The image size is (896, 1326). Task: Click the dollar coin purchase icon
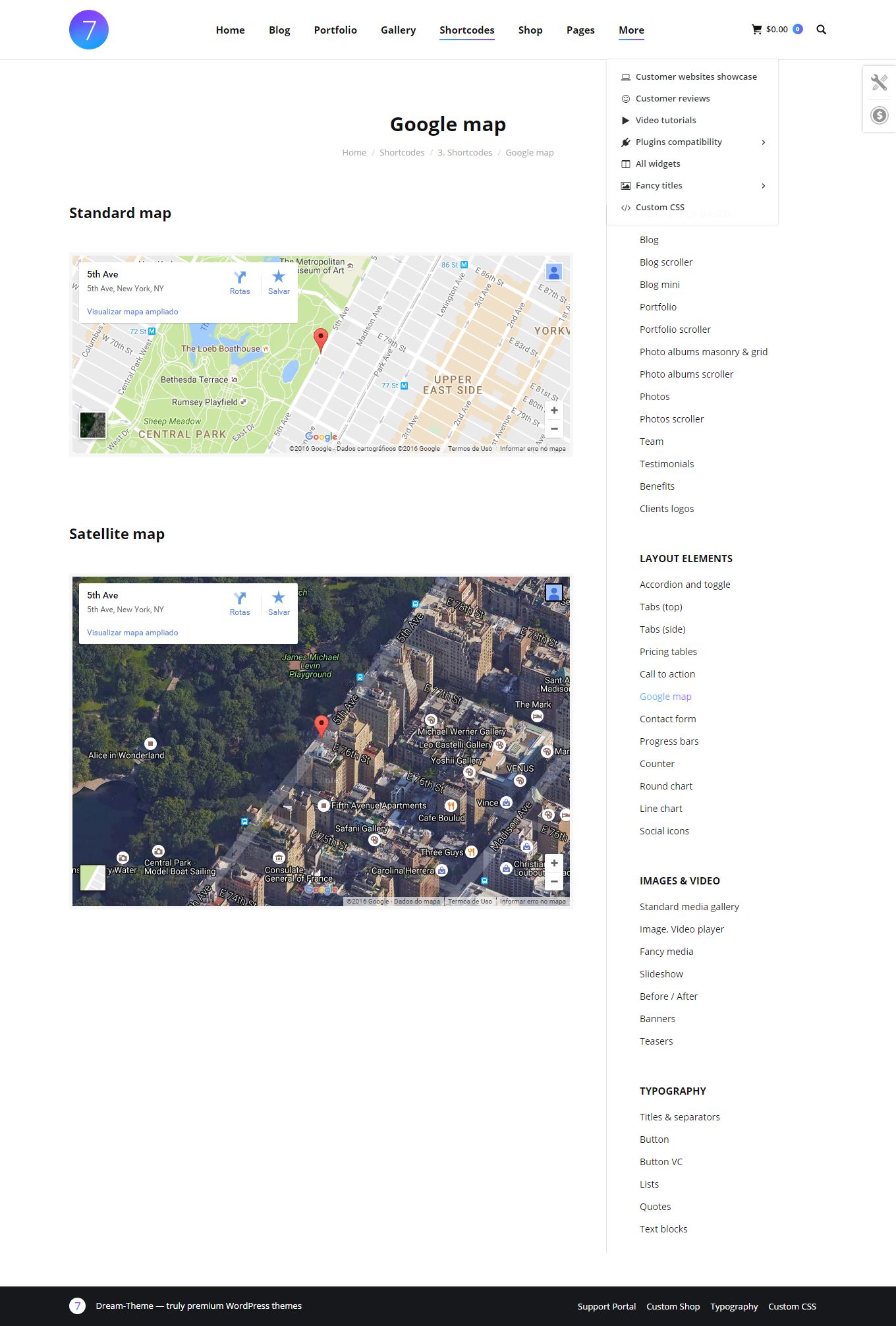pyautogui.click(x=879, y=115)
